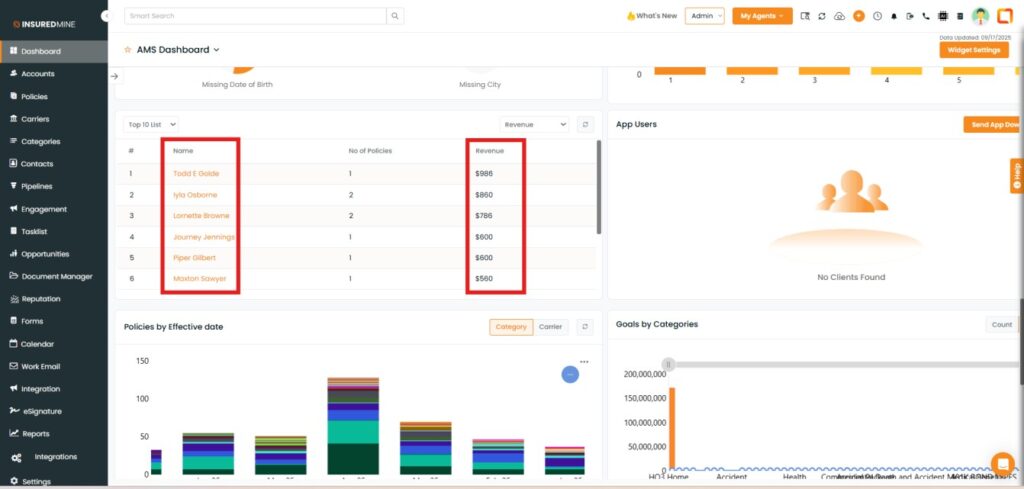Click the Widget Settings button
This screenshot has height=489, width=1024.
[x=973, y=49]
